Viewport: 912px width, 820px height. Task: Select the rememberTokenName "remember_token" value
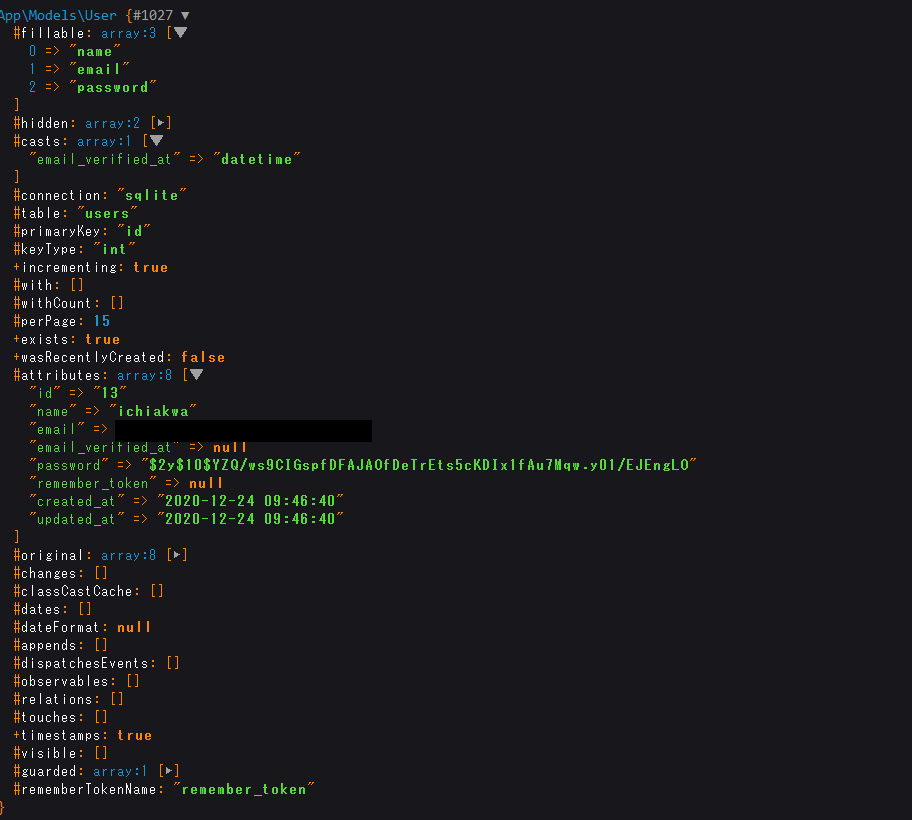244,789
